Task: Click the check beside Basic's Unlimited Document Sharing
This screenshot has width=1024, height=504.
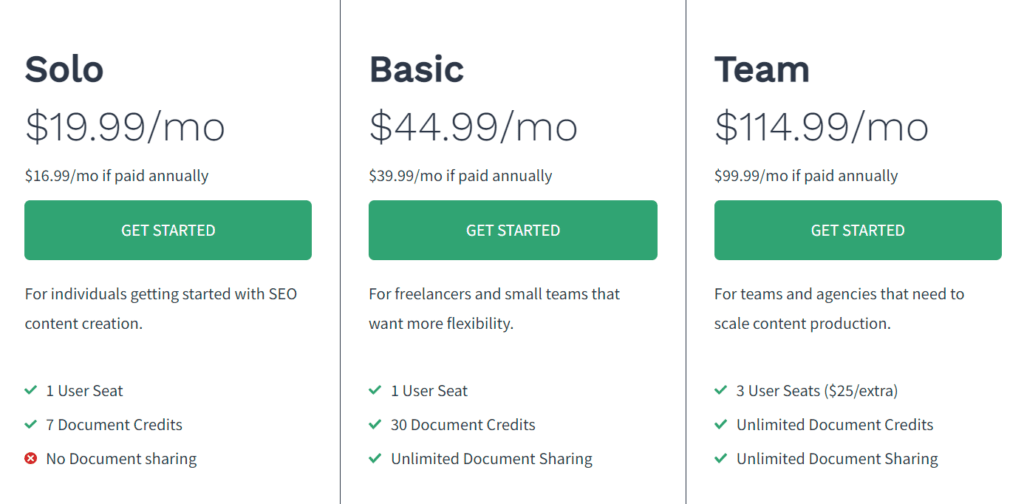Action: pyautogui.click(x=375, y=459)
